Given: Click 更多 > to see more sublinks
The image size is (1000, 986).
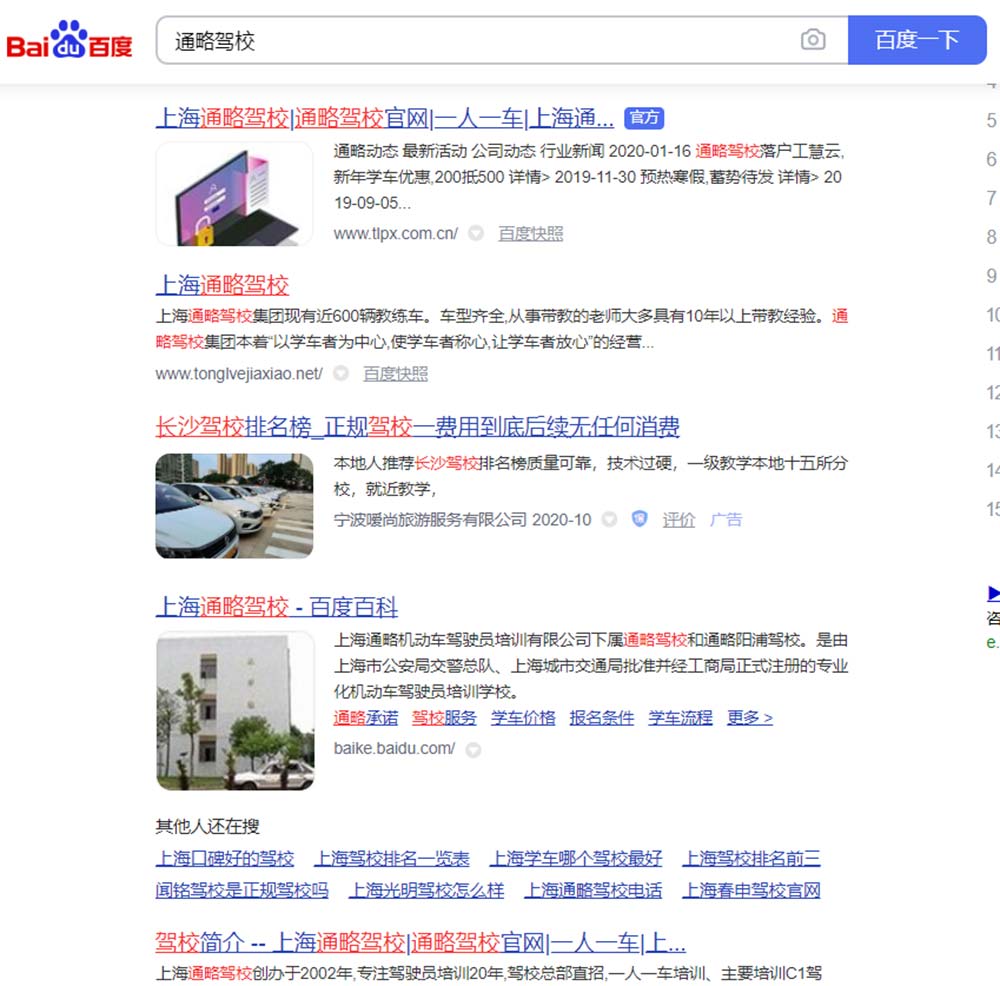Looking at the screenshot, I should point(749,717).
